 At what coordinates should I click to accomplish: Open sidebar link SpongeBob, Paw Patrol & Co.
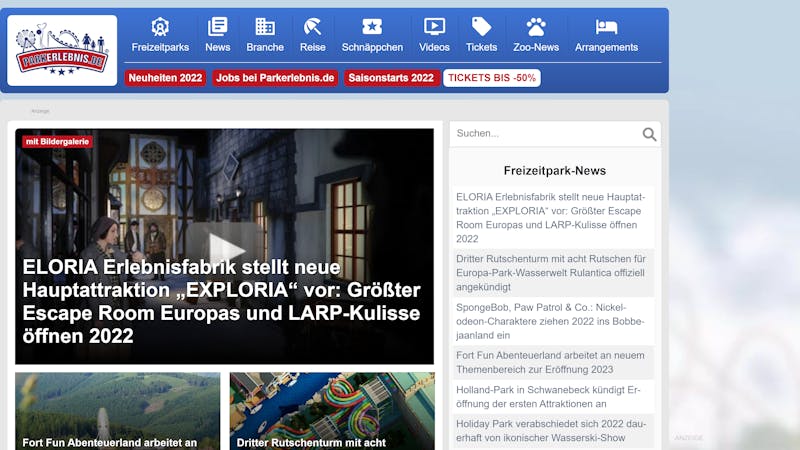coord(553,321)
